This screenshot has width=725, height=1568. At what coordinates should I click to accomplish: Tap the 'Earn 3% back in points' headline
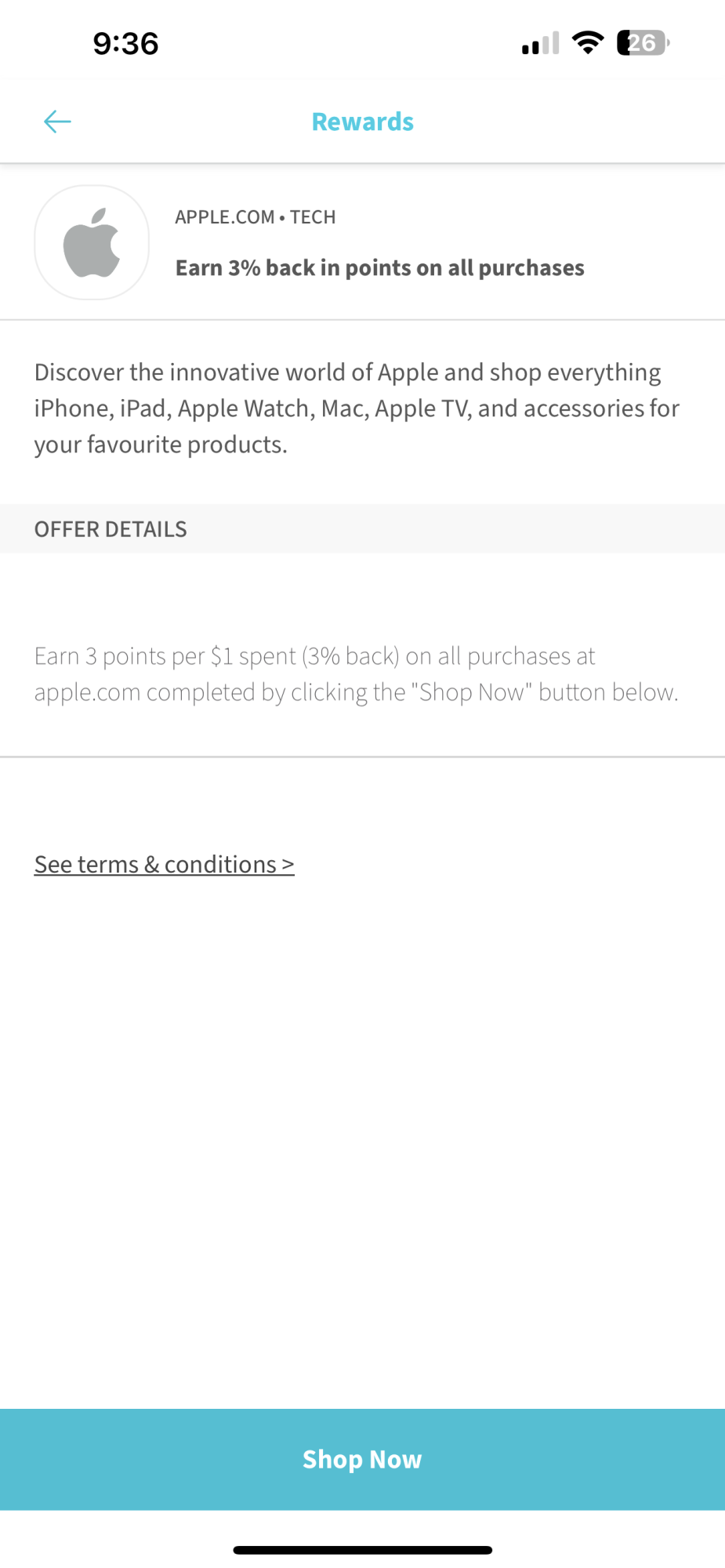[x=379, y=268]
